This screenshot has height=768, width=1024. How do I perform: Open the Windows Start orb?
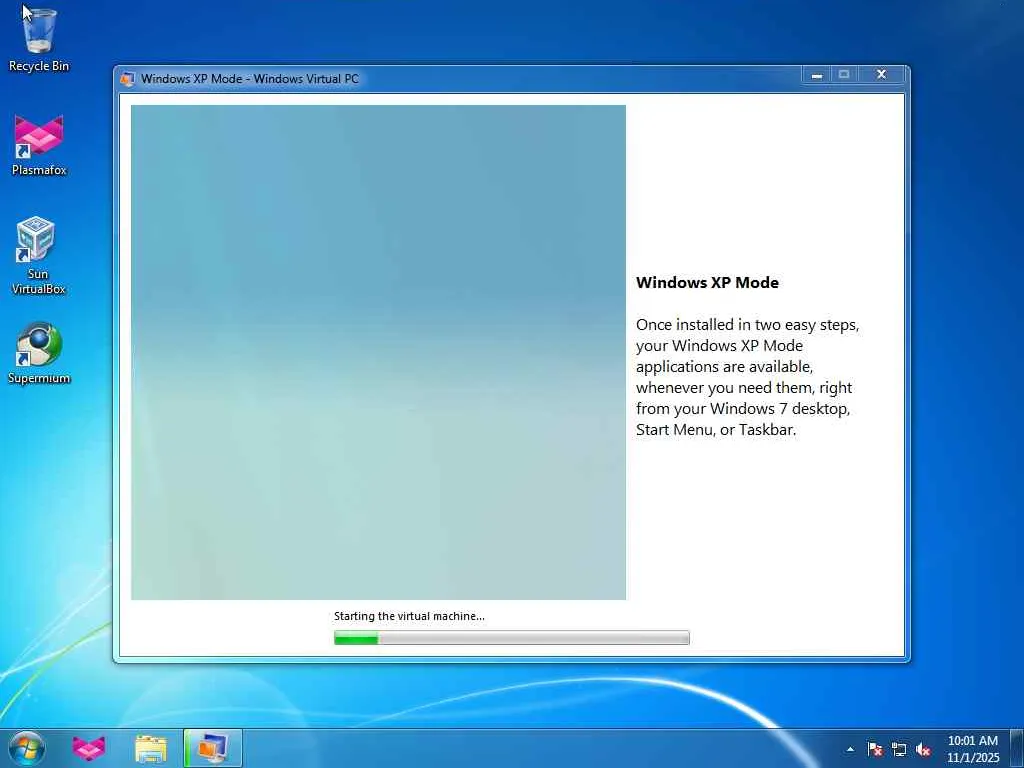[x=27, y=748]
